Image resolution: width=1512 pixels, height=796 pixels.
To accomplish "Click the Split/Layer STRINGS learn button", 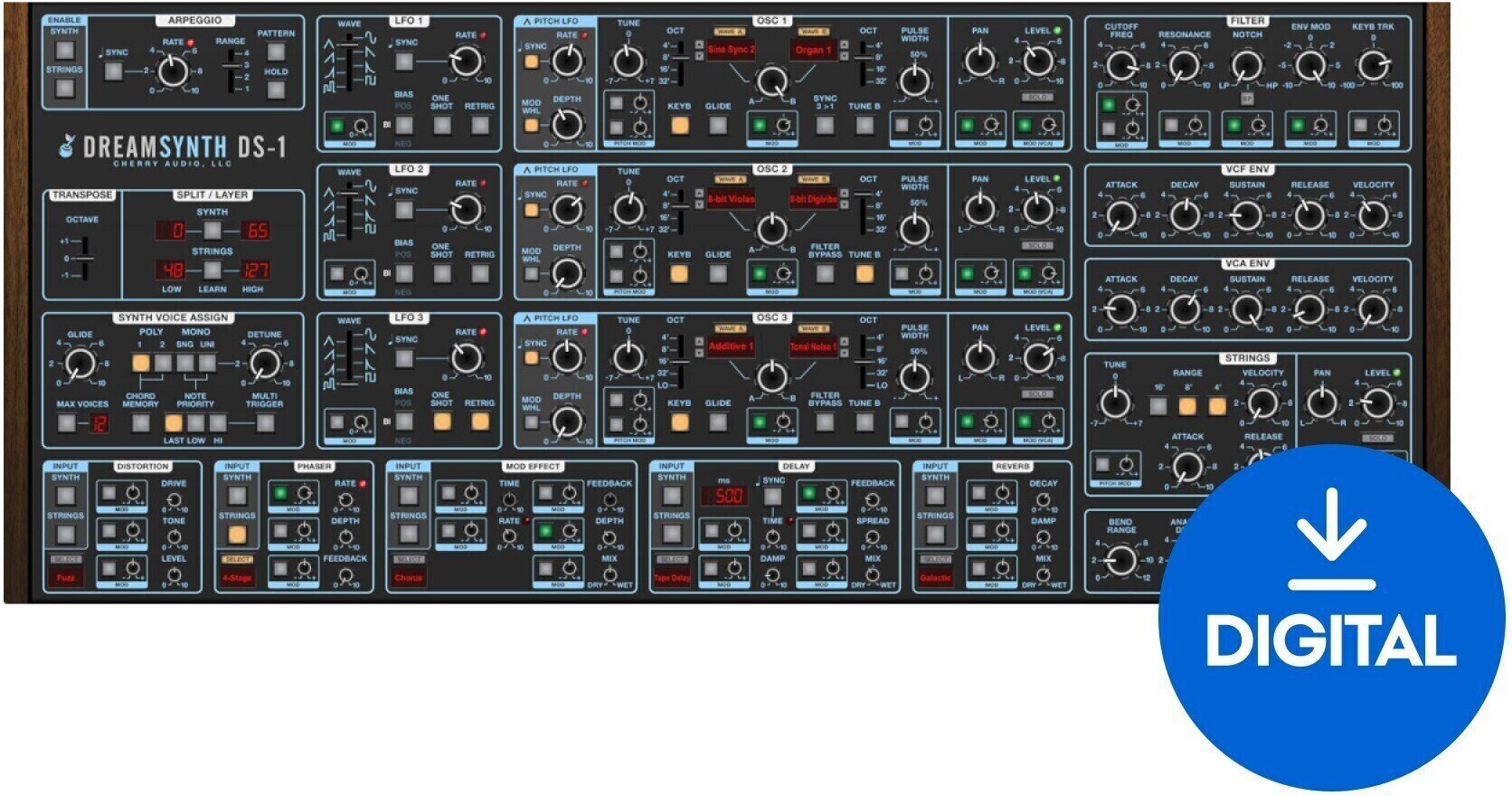I will click(212, 270).
